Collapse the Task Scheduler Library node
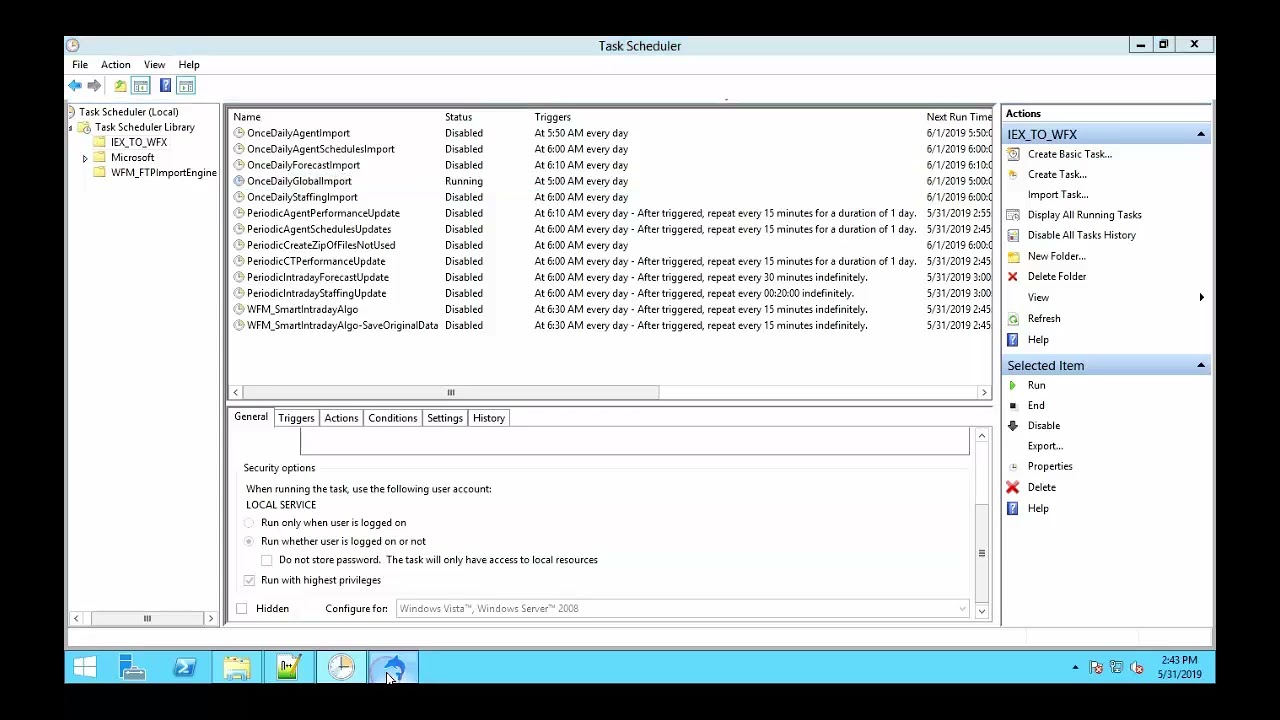1280x720 pixels. (70, 128)
